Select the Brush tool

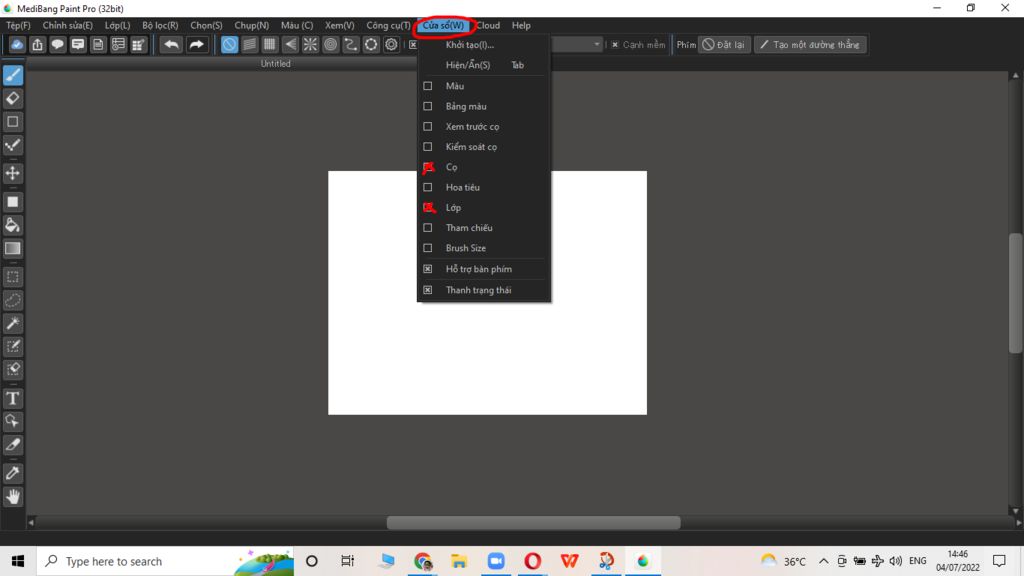[13, 75]
